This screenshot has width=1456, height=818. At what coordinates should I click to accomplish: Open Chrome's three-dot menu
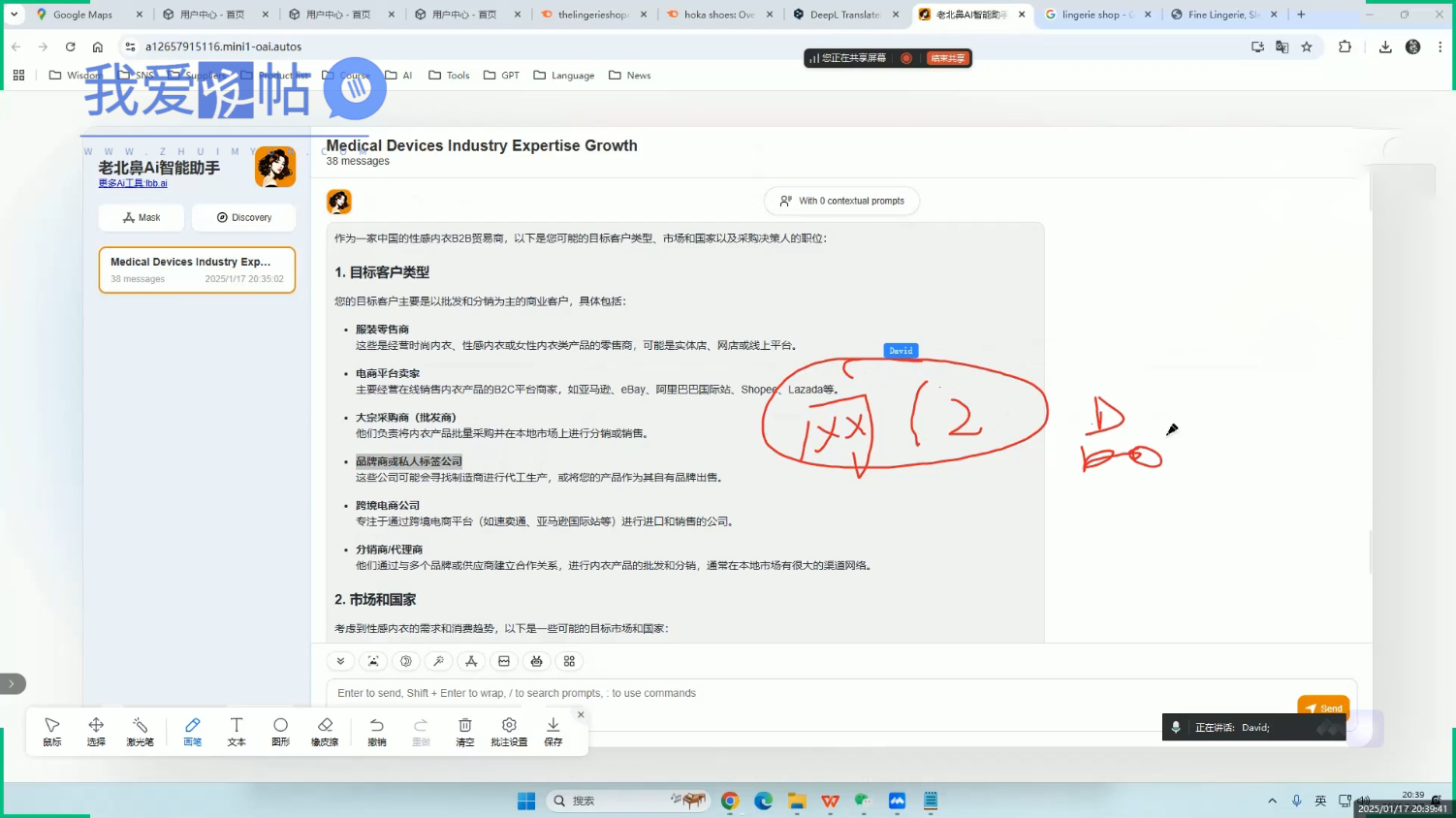coord(1440,47)
